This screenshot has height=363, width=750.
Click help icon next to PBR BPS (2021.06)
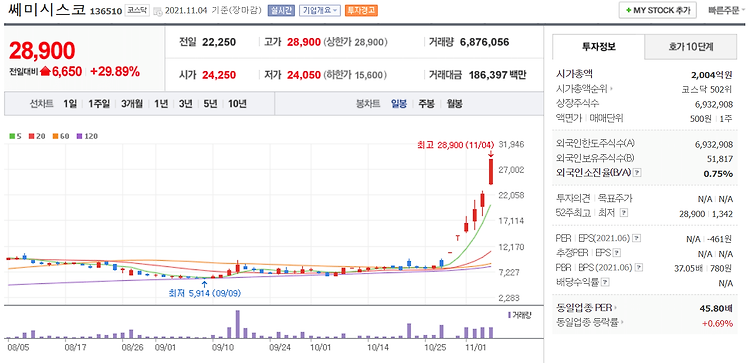click(640, 267)
